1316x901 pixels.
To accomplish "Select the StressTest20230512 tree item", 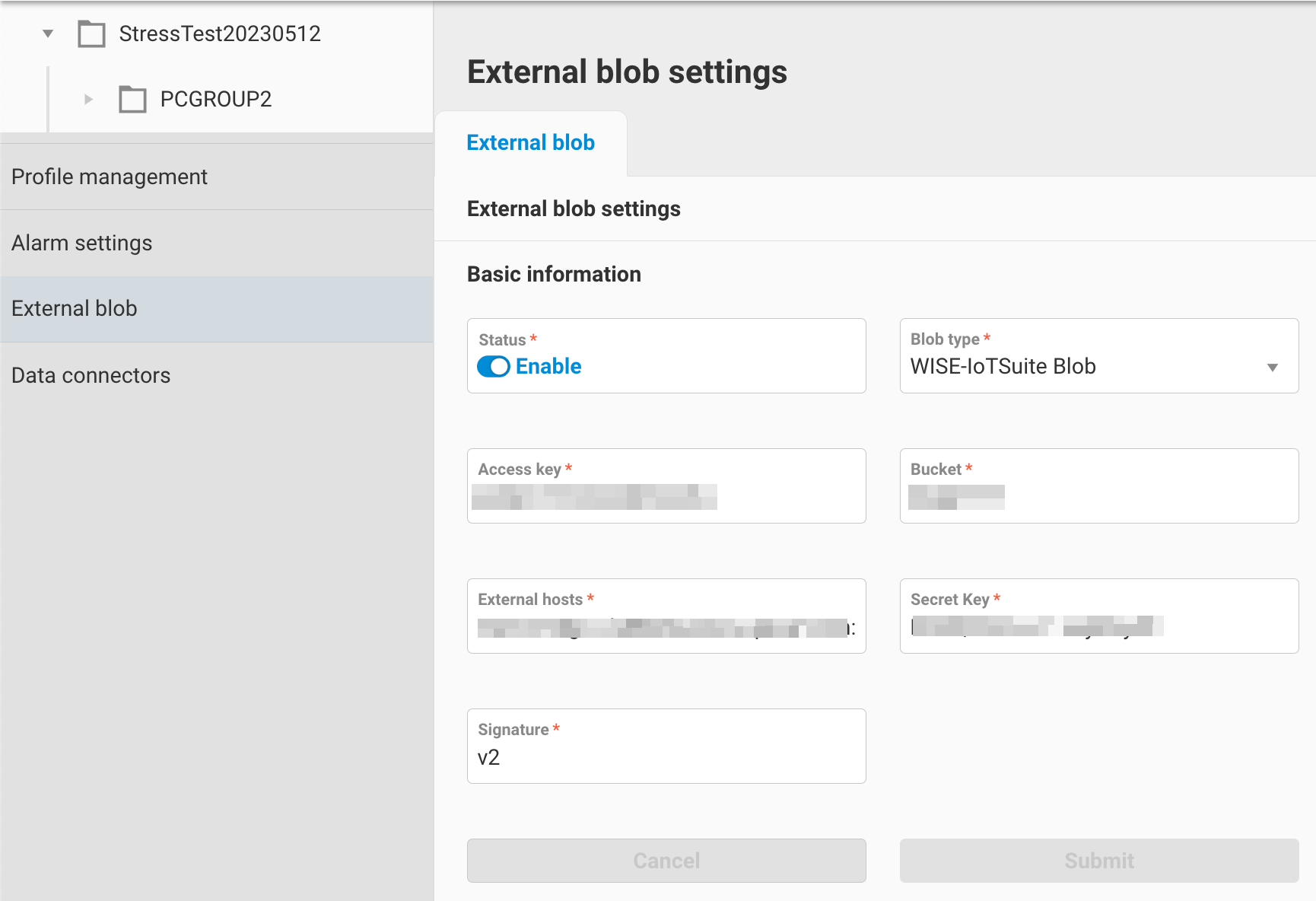I will click(x=219, y=33).
